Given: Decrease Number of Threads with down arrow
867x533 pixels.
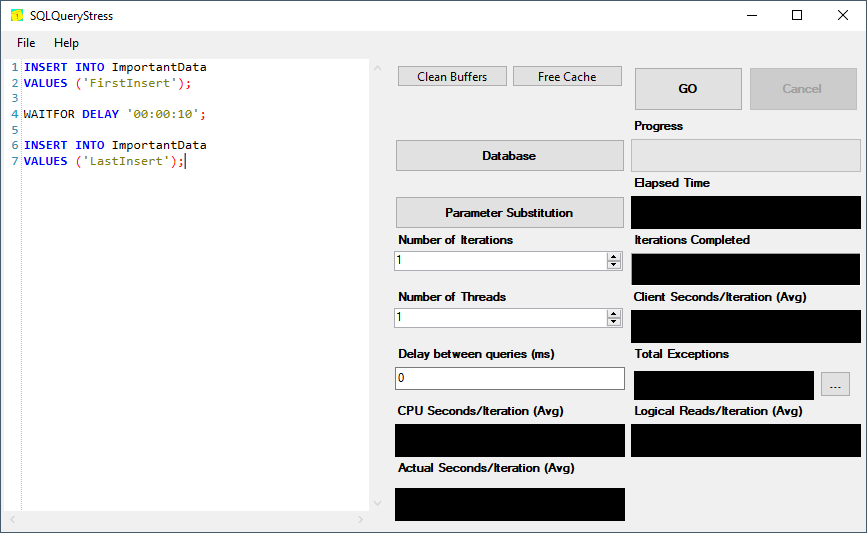Looking at the screenshot, I should [614, 322].
